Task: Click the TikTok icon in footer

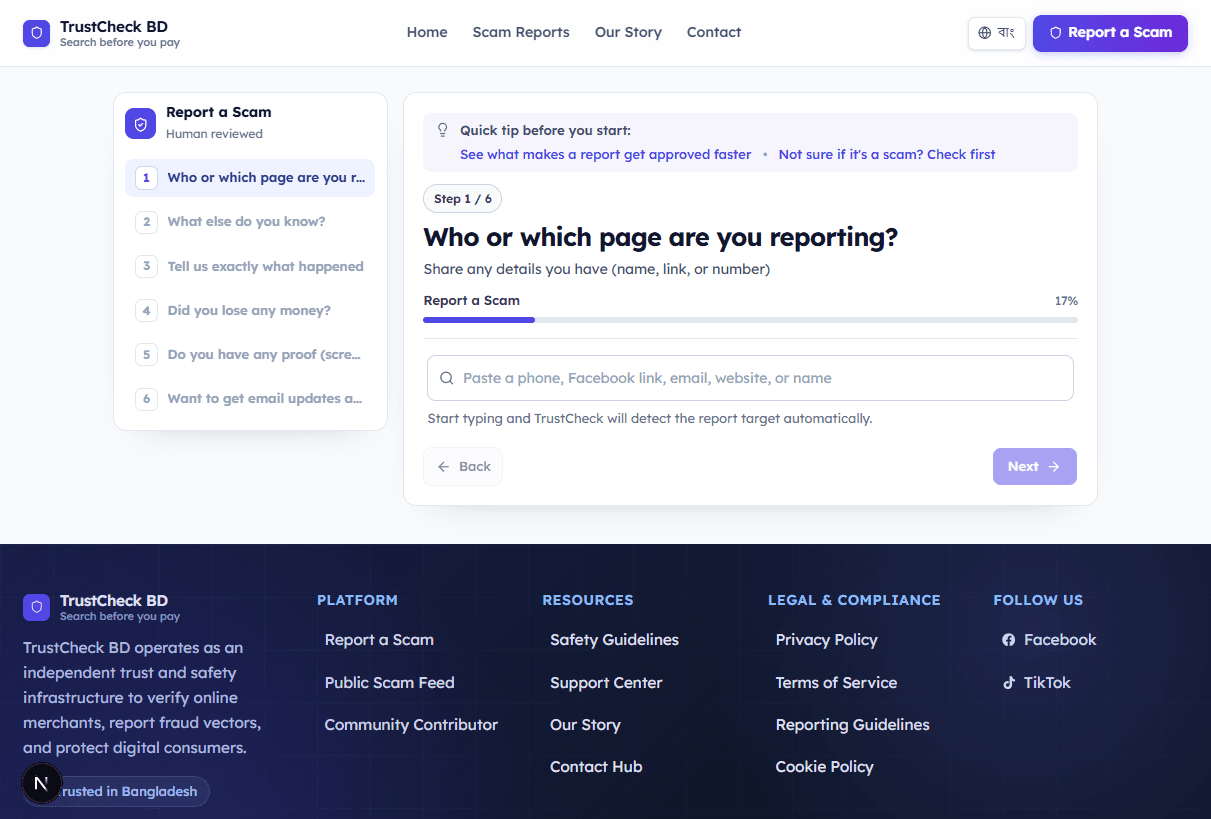Action: (1009, 683)
